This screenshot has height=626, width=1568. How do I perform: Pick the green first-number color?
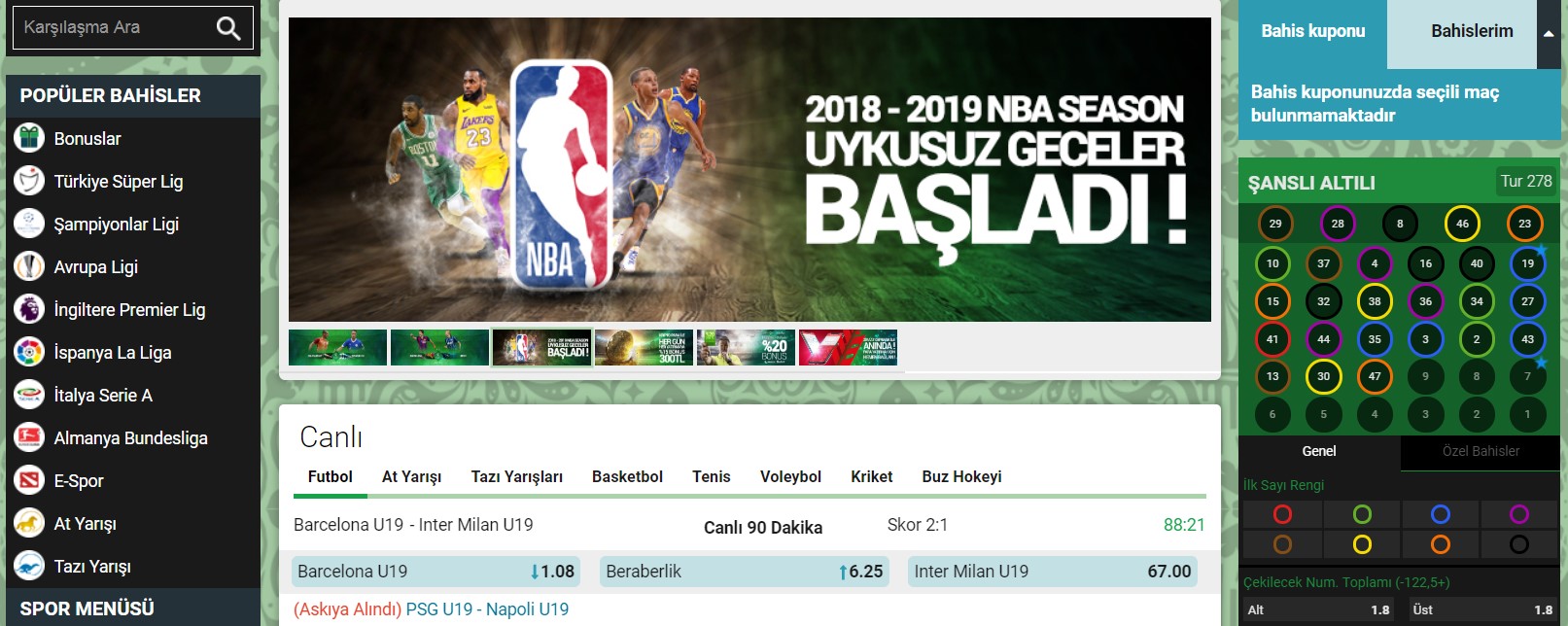pyautogui.click(x=1362, y=514)
